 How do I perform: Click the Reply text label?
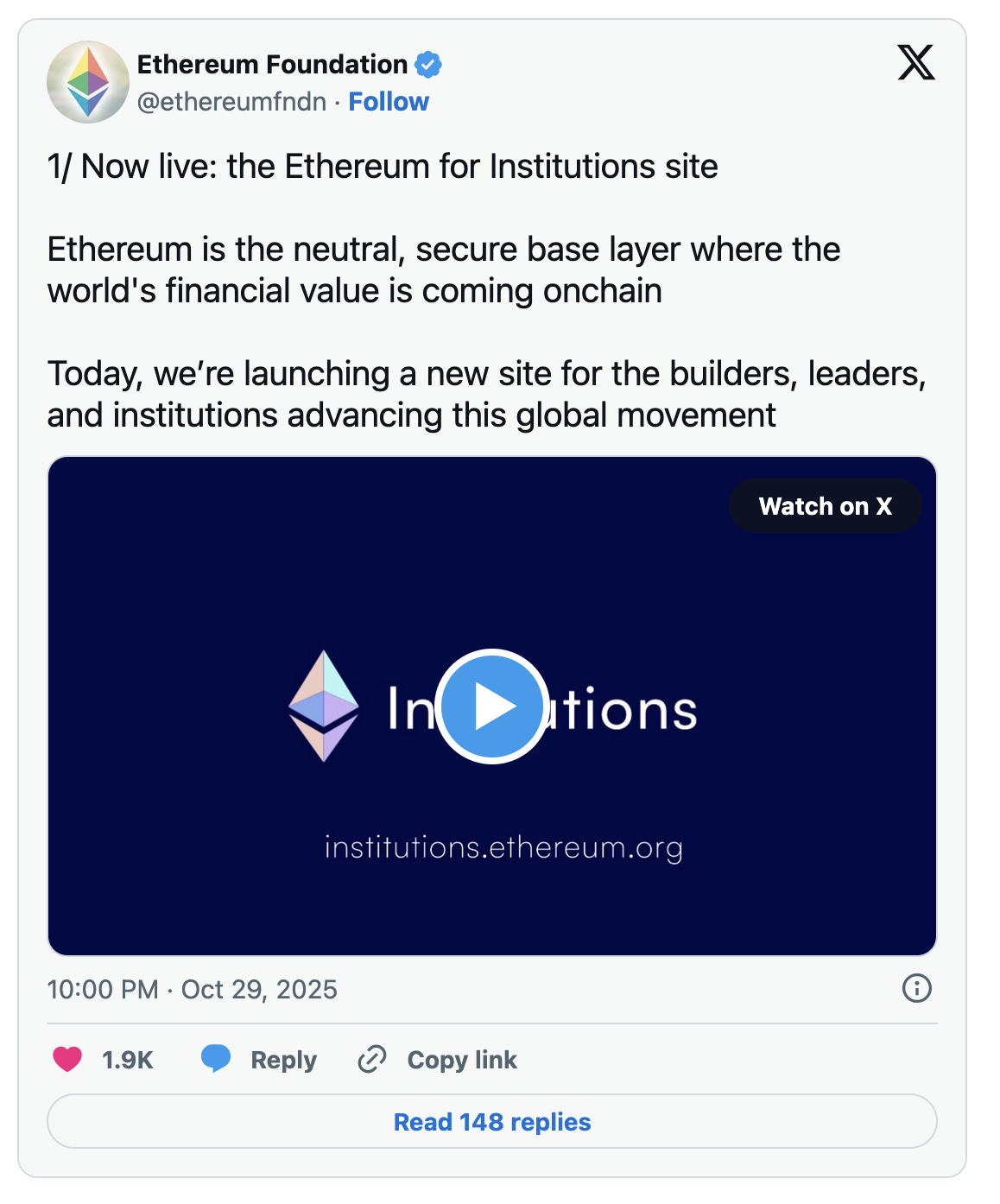[283, 1060]
